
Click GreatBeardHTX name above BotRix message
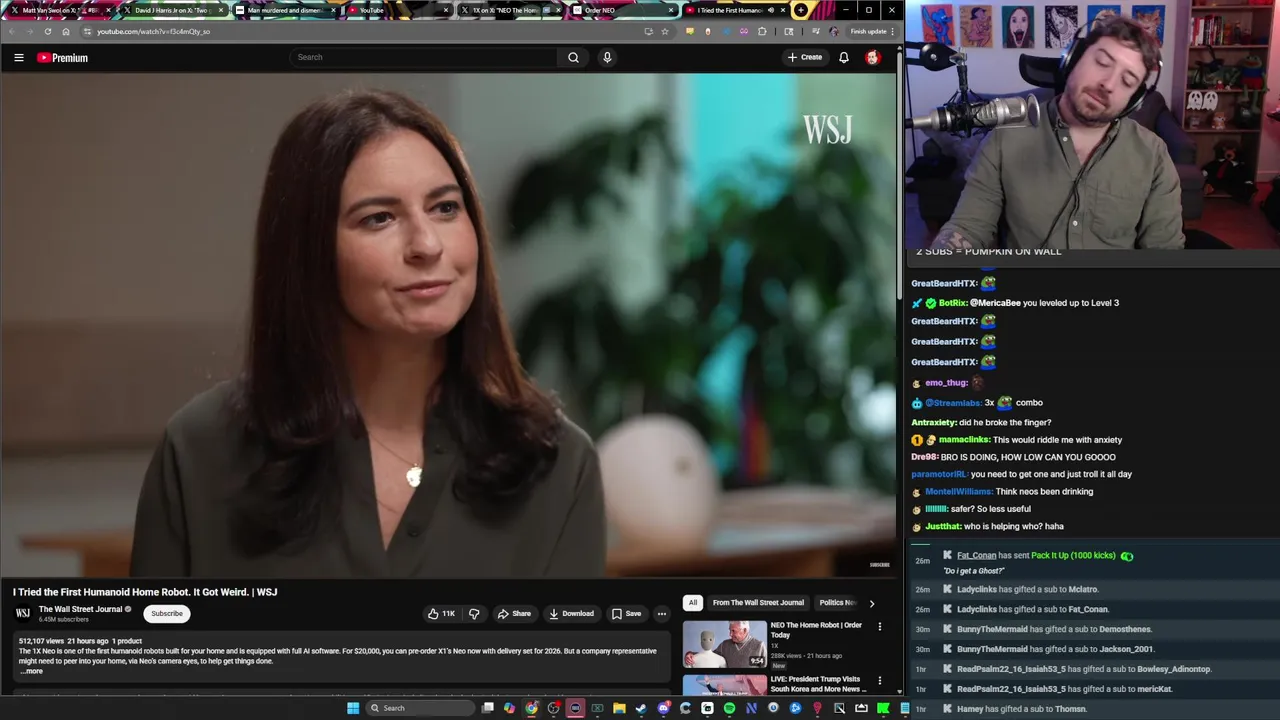click(943, 284)
